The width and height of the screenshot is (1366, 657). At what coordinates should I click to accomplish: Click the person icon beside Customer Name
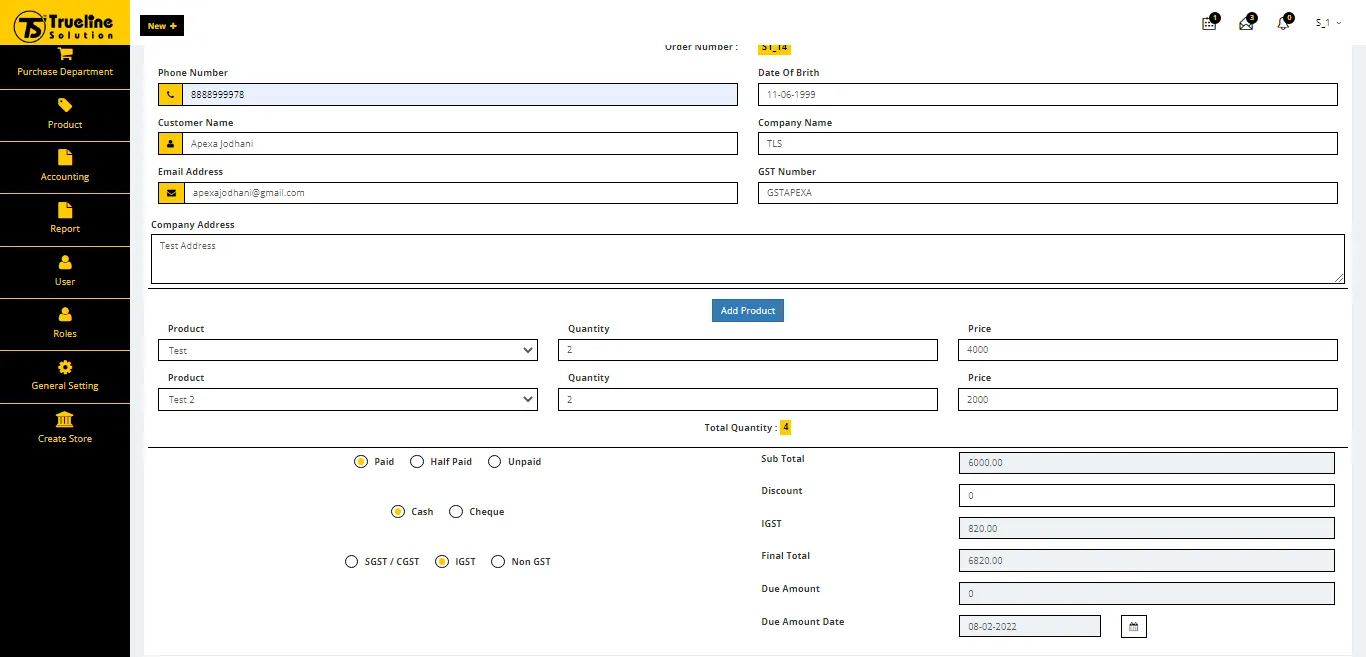(170, 143)
